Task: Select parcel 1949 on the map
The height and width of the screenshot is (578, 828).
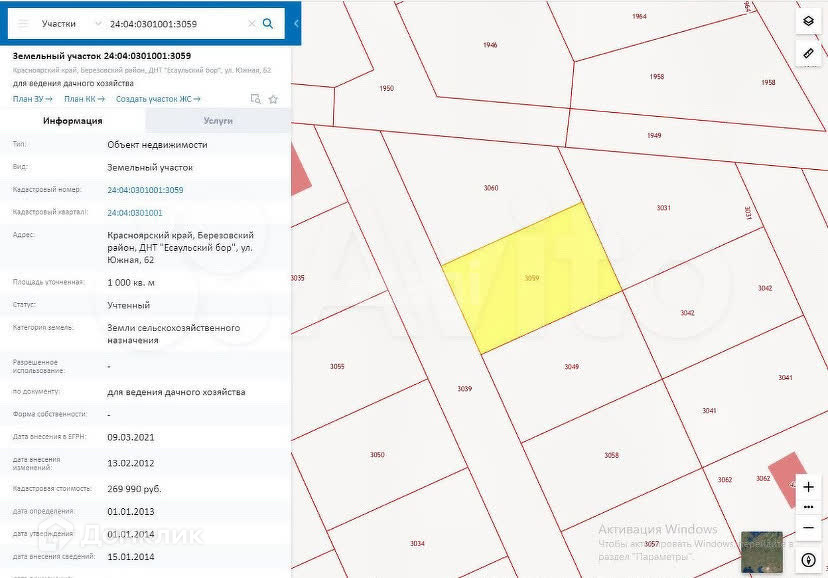Action: click(x=654, y=136)
